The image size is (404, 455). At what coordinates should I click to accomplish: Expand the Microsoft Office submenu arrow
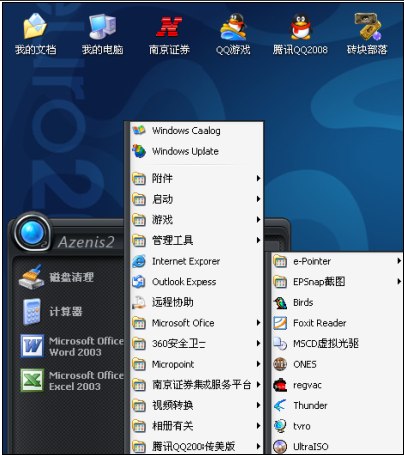[258, 323]
